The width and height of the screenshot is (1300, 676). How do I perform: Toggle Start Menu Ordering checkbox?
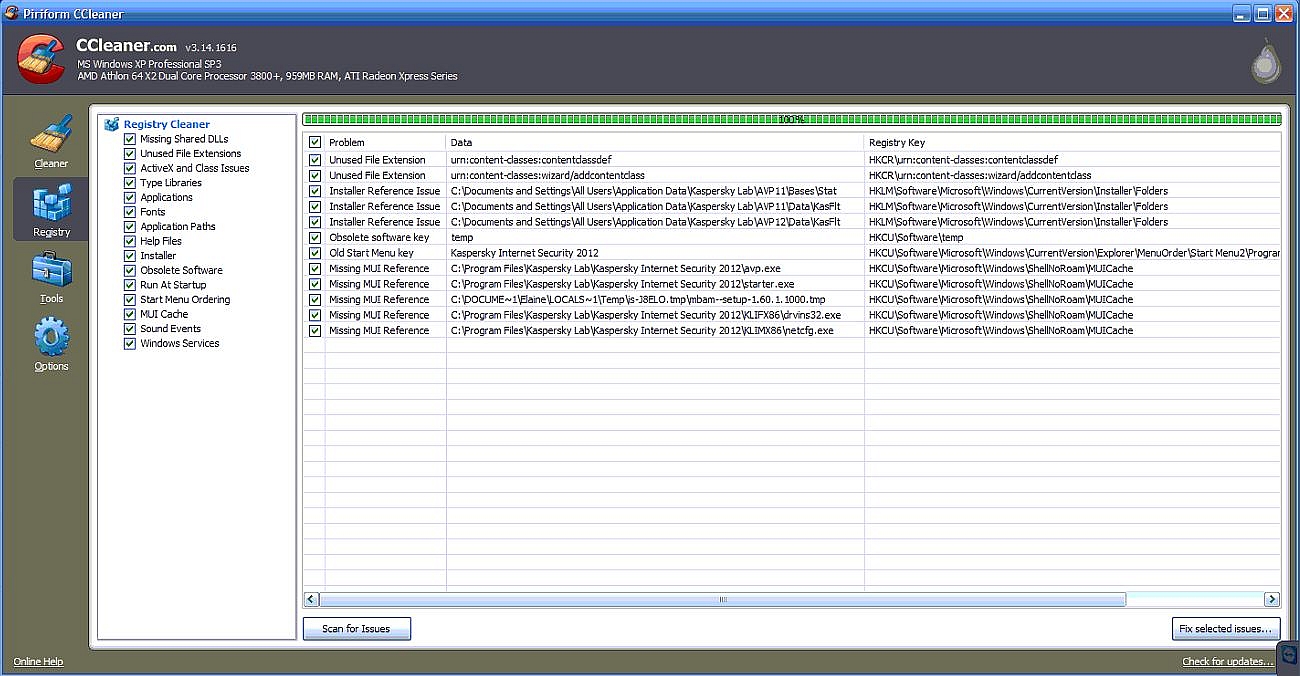tap(130, 299)
